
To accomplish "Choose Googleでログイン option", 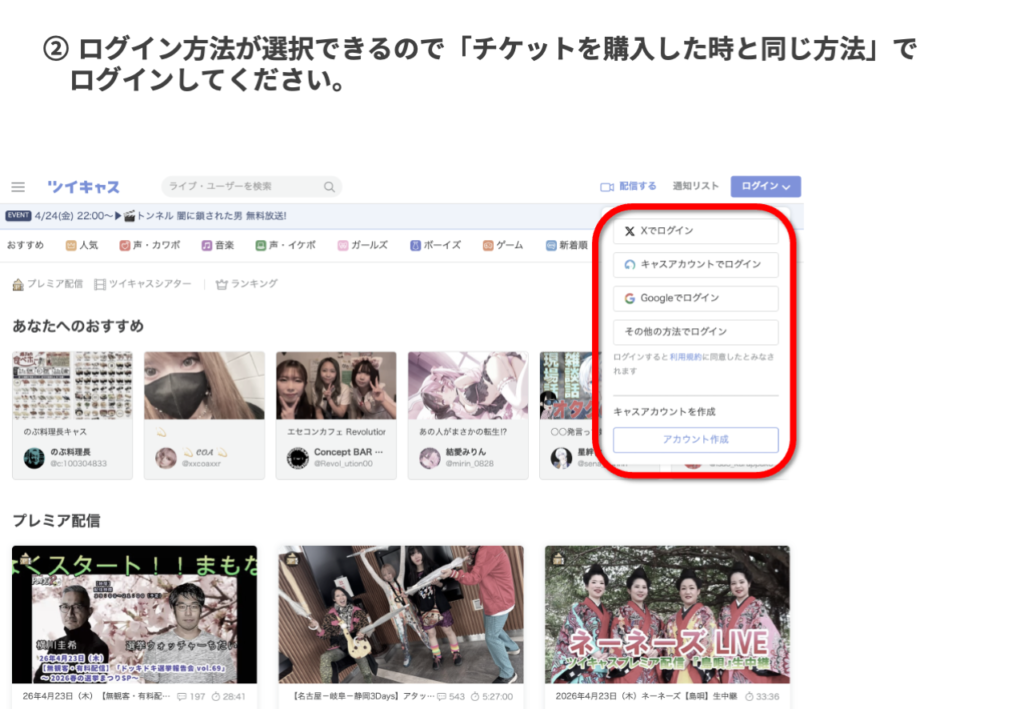I will pos(695,298).
